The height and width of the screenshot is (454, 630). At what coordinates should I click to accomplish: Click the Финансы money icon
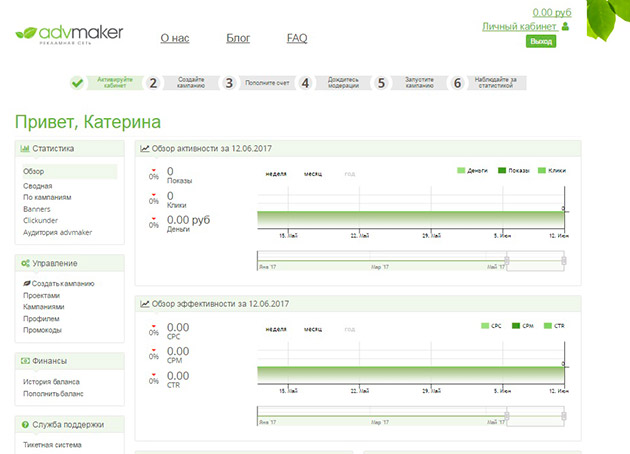[x=25, y=361]
